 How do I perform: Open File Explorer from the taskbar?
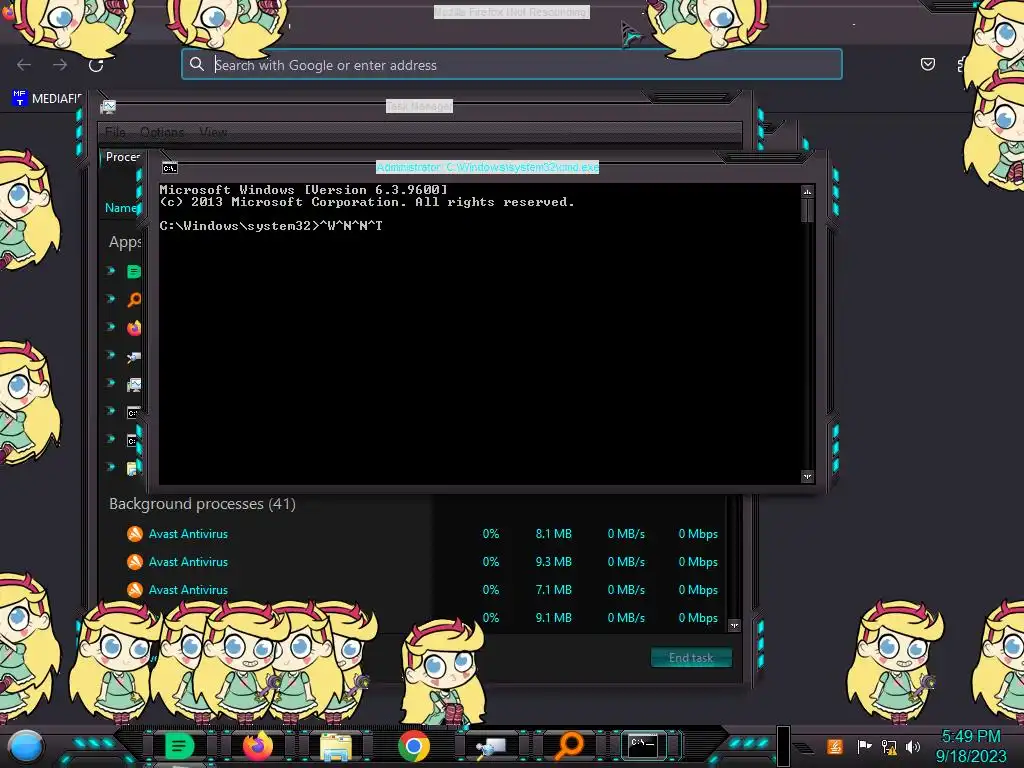tap(336, 747)
